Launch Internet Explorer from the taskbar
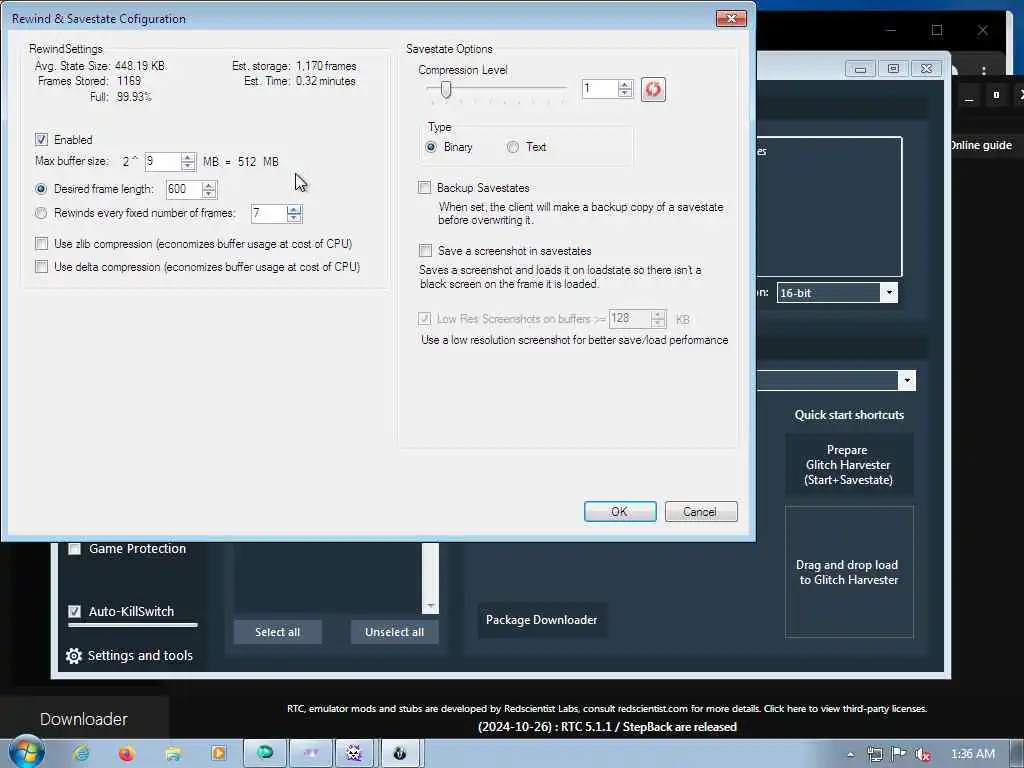Viewport: 1024px width, 768px height. pos(82,754)
